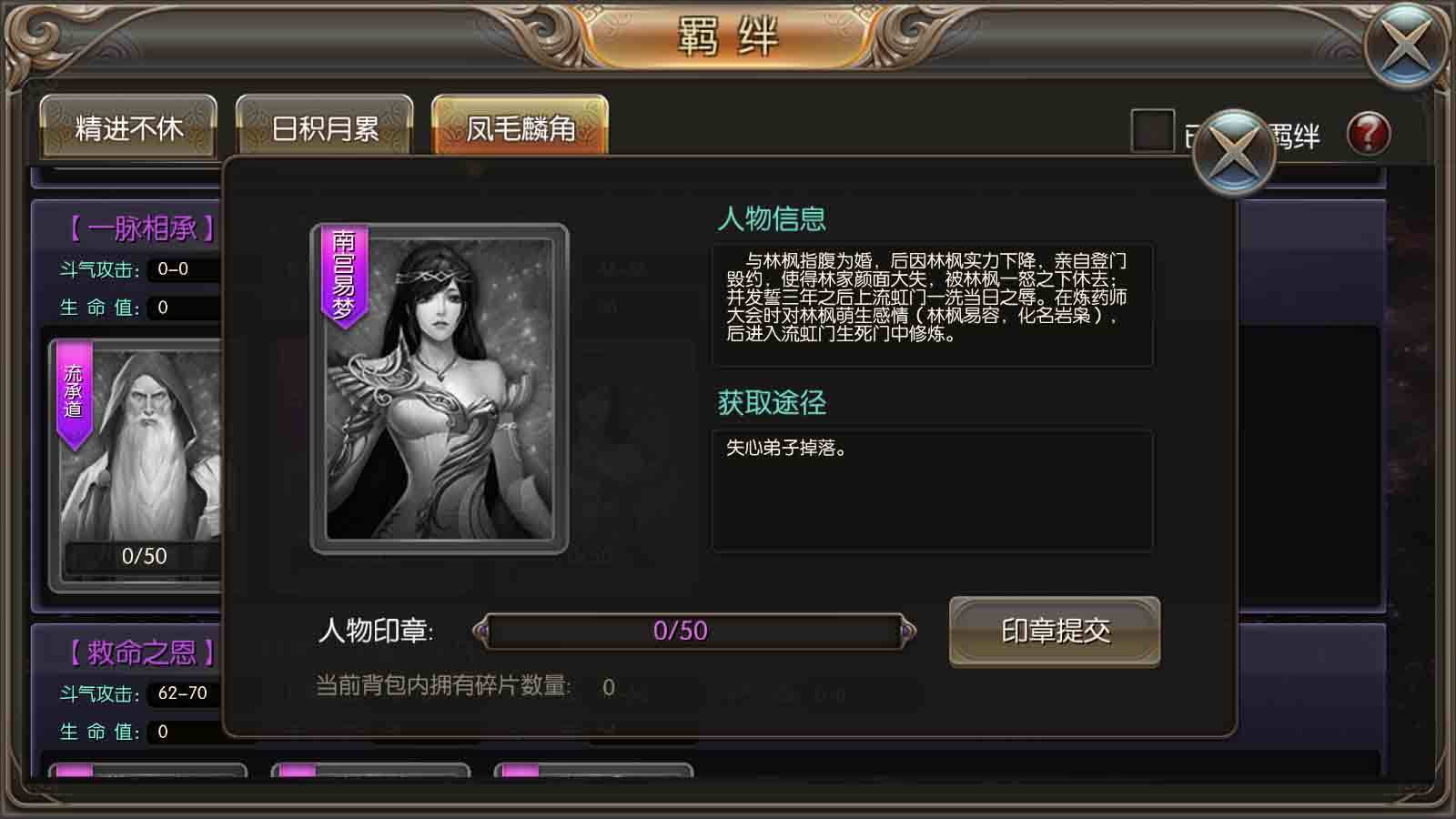
Task: Select the 凤毛麟角 tab
Action: click(x=520, y=126)
